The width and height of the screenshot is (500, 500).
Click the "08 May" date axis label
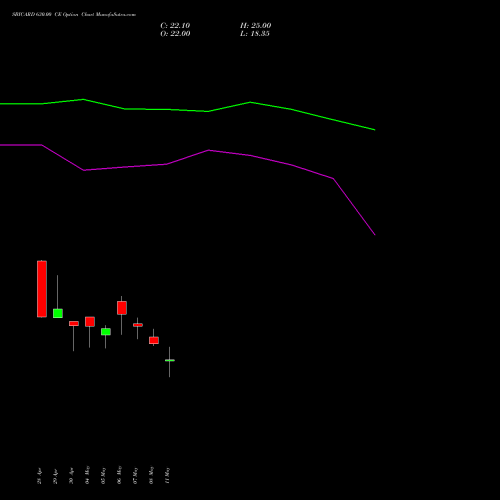click(x=151, y=475)
